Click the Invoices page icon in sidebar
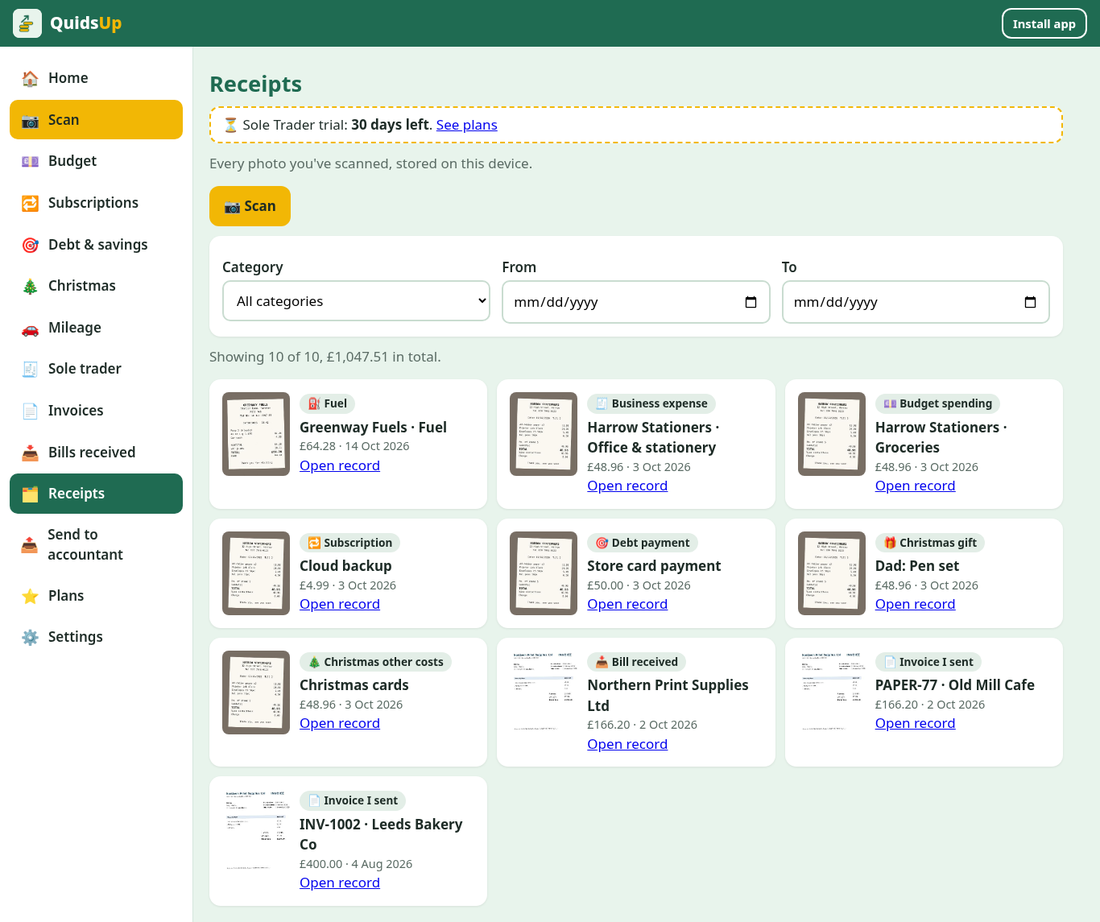1100x922 pixels. point(29,411)
